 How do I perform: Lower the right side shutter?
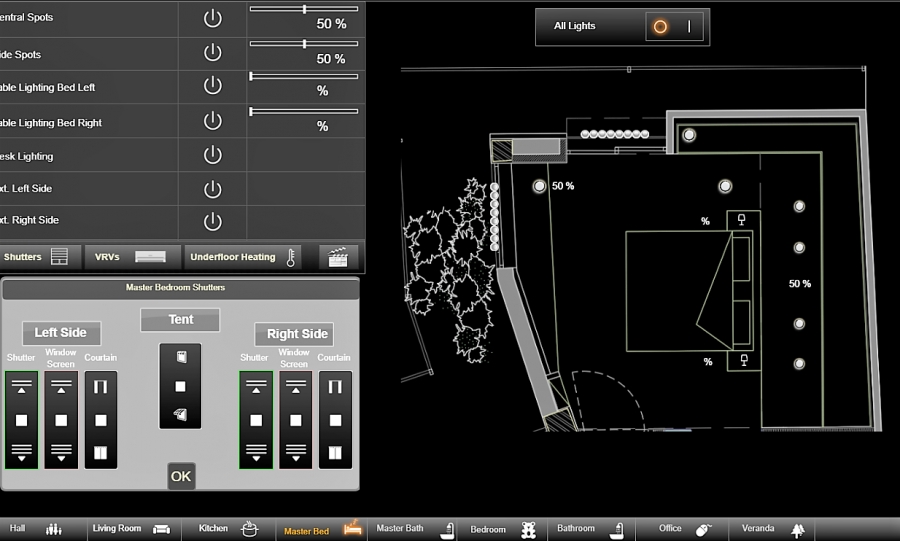tap(256, 453)
